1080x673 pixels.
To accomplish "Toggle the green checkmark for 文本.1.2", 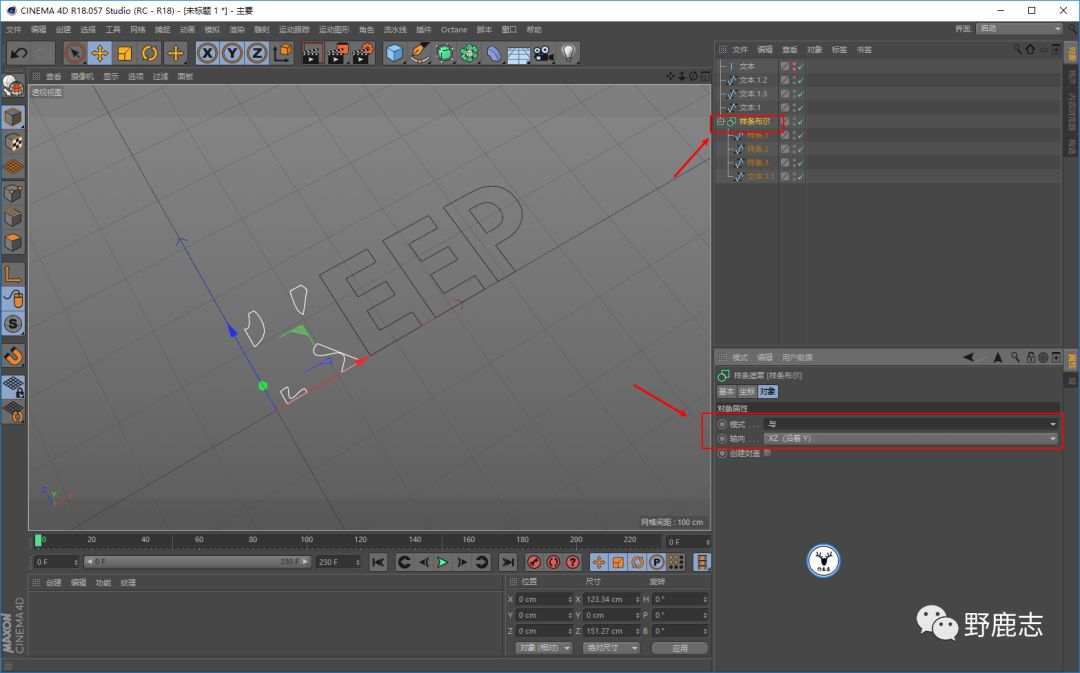I will click(x=800, y=80).
